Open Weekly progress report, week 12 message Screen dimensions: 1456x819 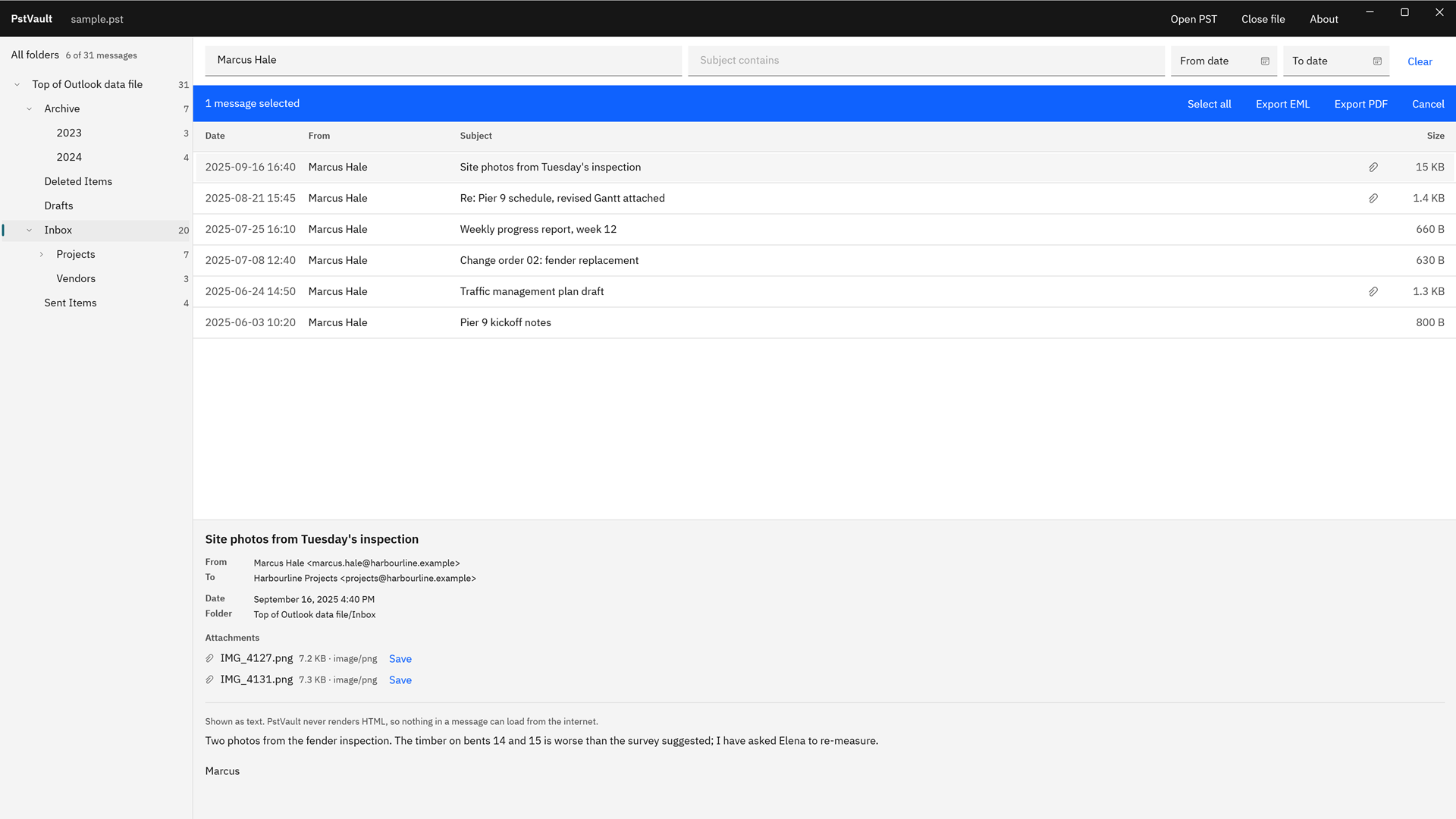click(824, 229)
